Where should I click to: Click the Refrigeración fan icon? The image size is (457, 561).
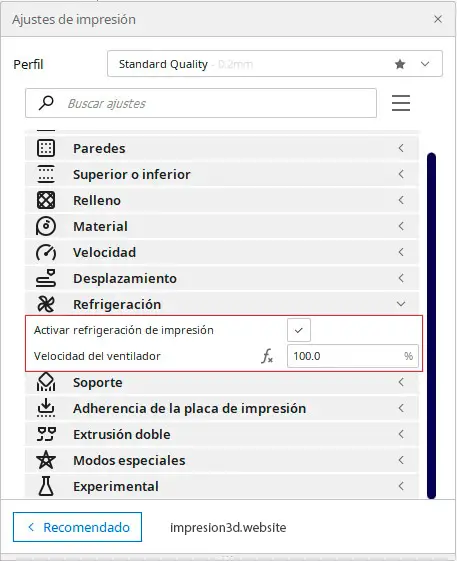(46, 304)
